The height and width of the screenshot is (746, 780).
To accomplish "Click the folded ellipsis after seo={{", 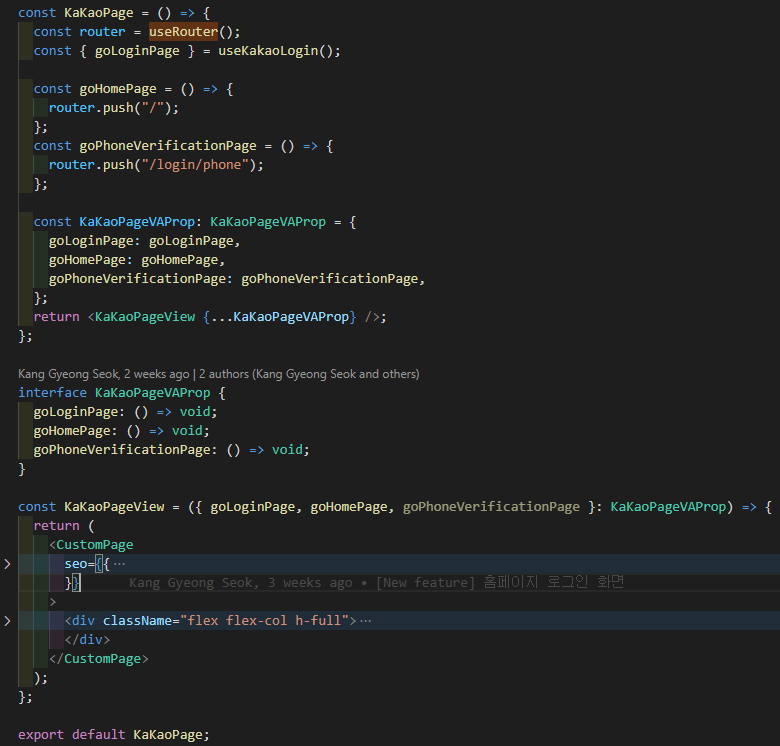I will [119, 564].
